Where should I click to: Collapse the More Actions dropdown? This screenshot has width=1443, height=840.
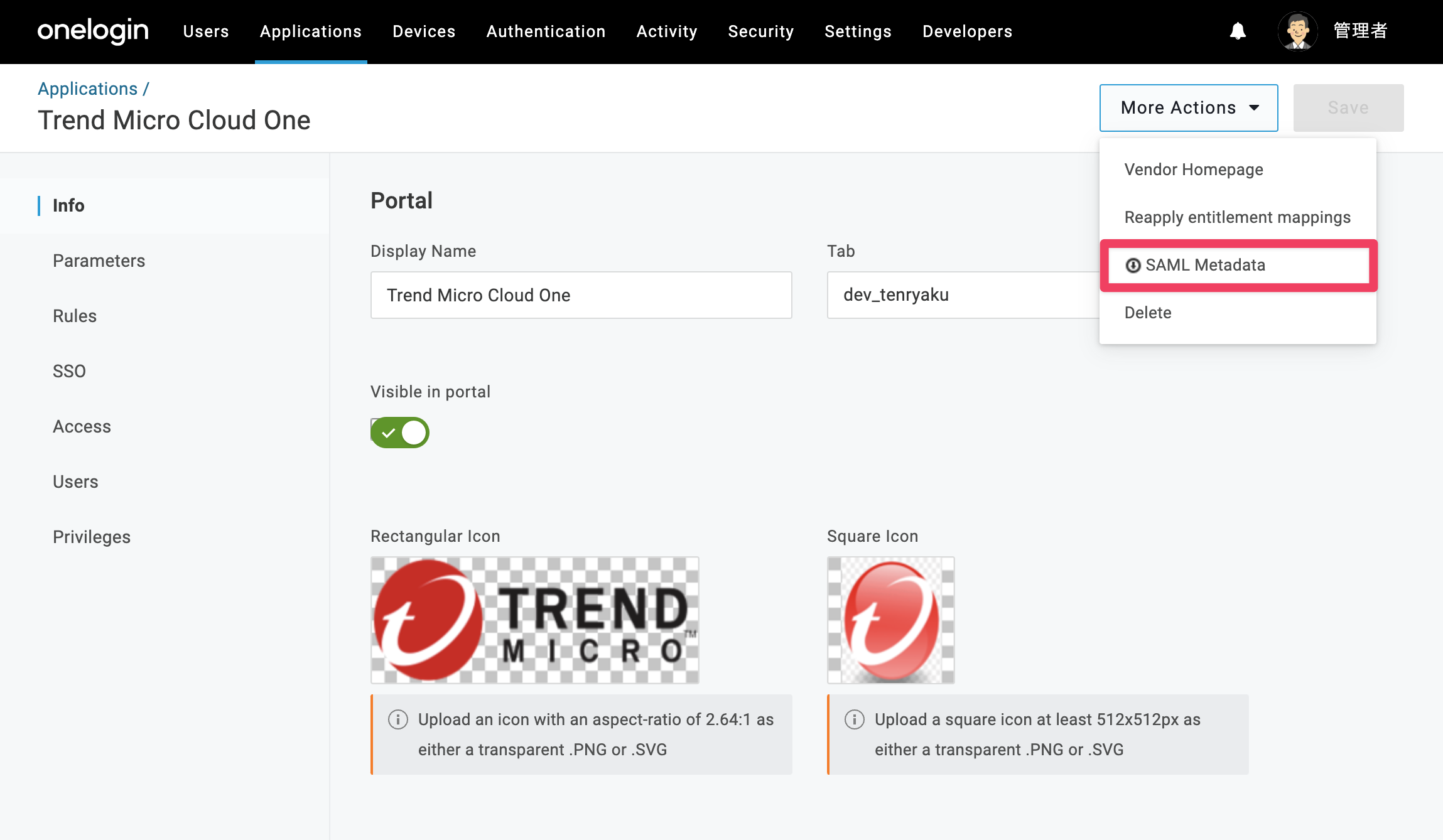(1189, 108)
